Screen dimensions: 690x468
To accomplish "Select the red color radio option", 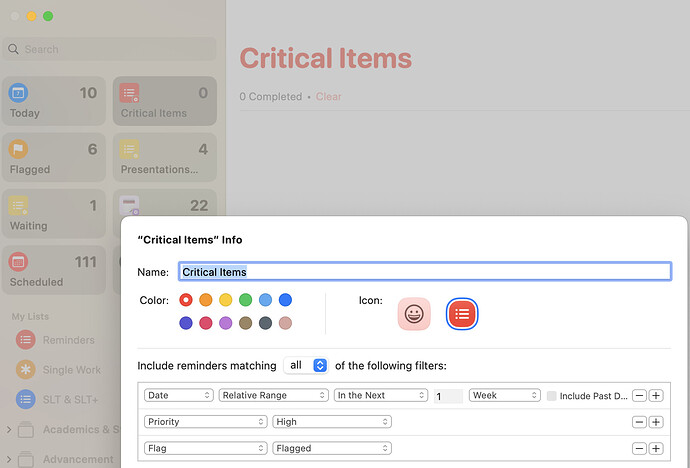I will point(186,300).
